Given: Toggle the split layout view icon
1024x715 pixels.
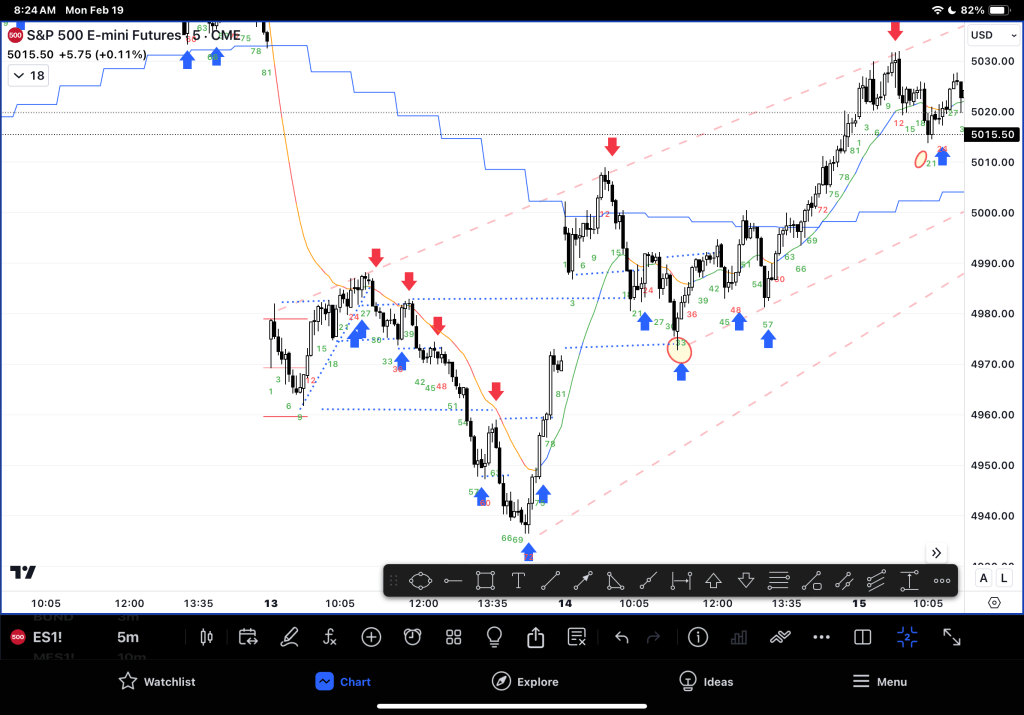Looking at the screenshot, I should click(862, 637).
